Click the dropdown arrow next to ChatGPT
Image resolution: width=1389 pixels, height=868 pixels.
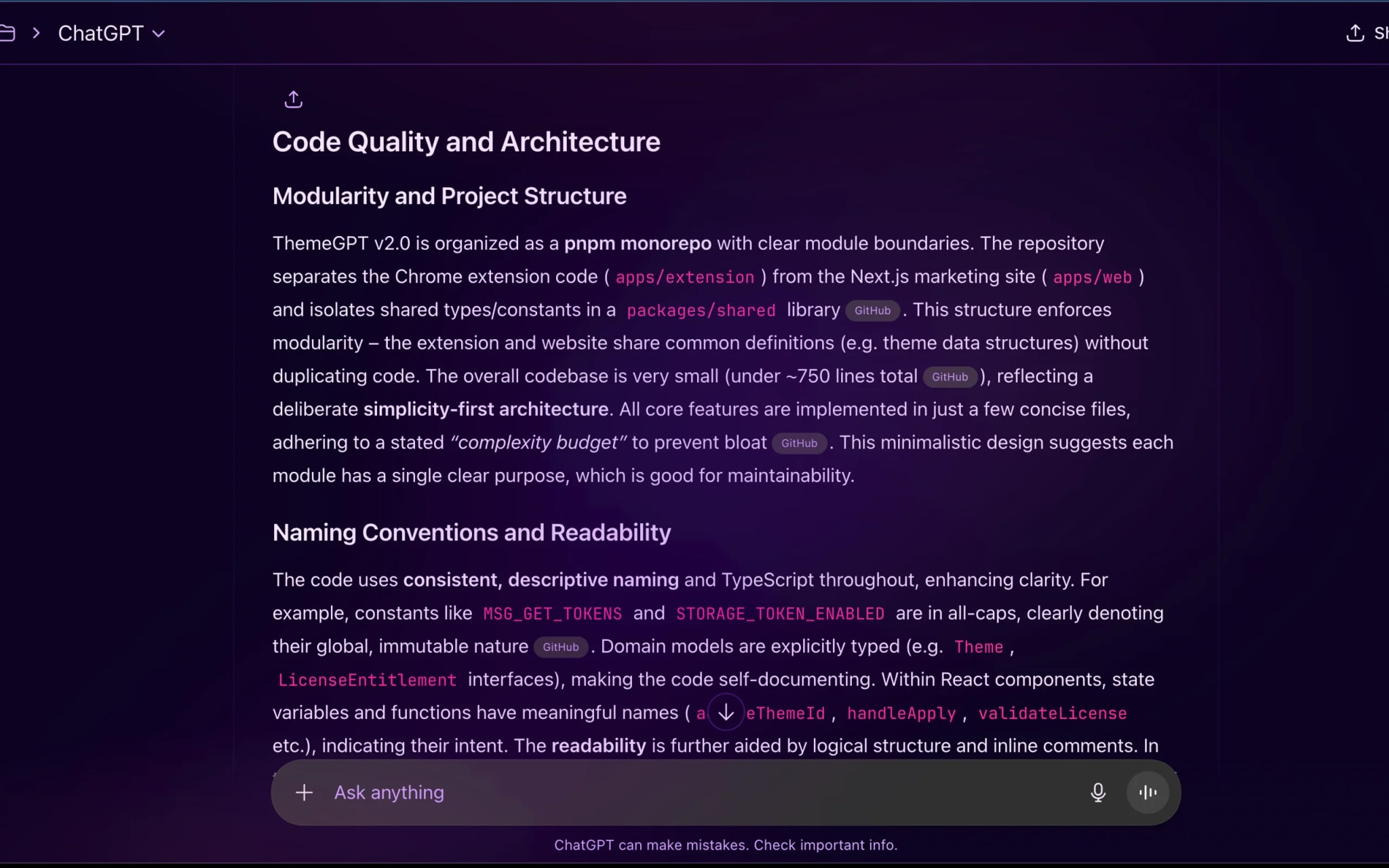[x=159, y=34]
